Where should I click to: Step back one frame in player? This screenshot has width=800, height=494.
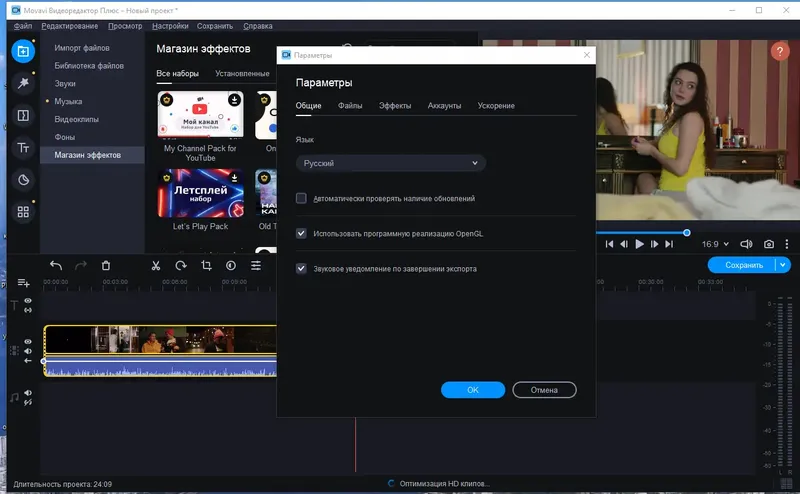coord(624,244)
